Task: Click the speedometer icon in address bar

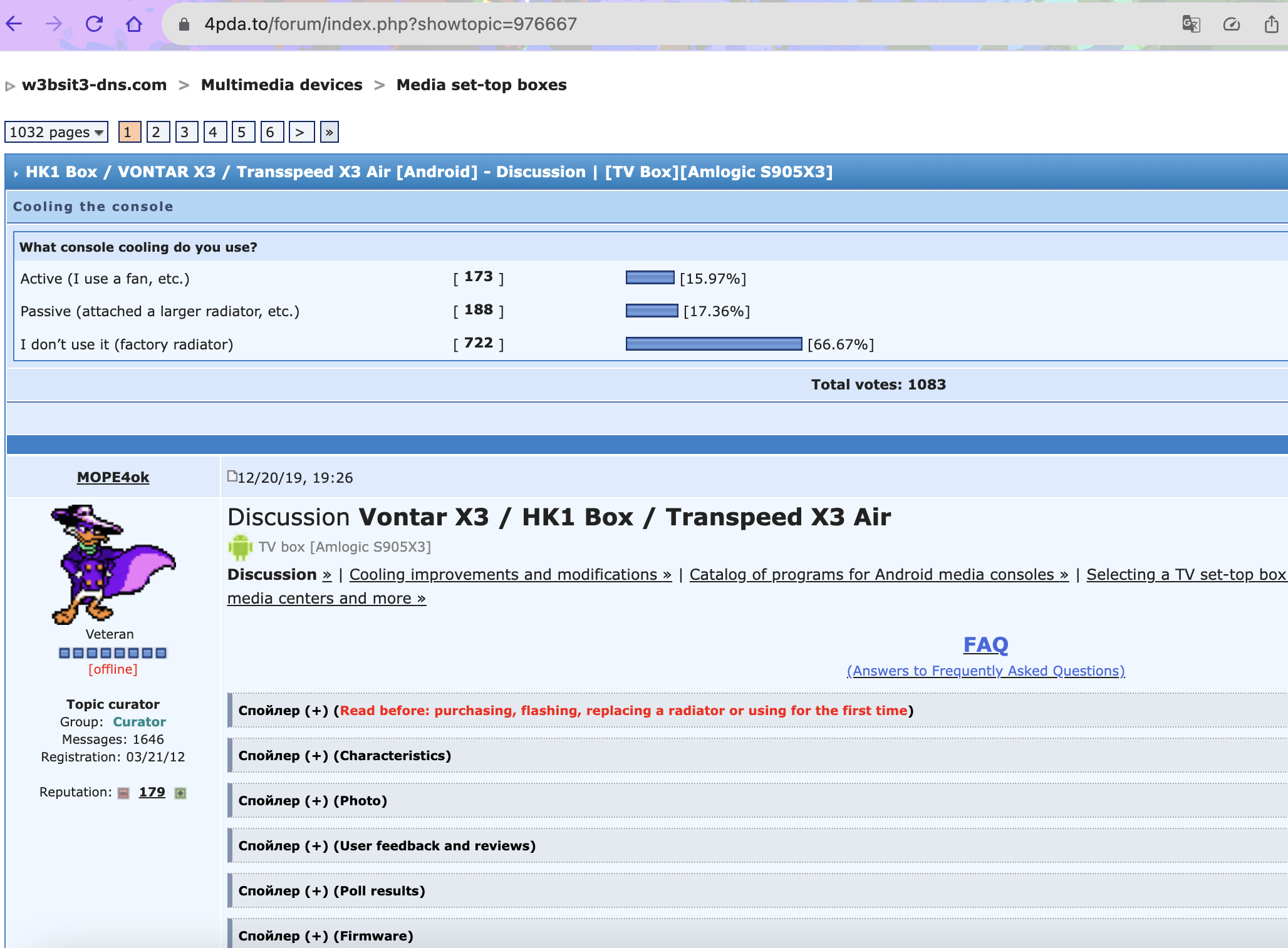Action: click(1231, 24)
